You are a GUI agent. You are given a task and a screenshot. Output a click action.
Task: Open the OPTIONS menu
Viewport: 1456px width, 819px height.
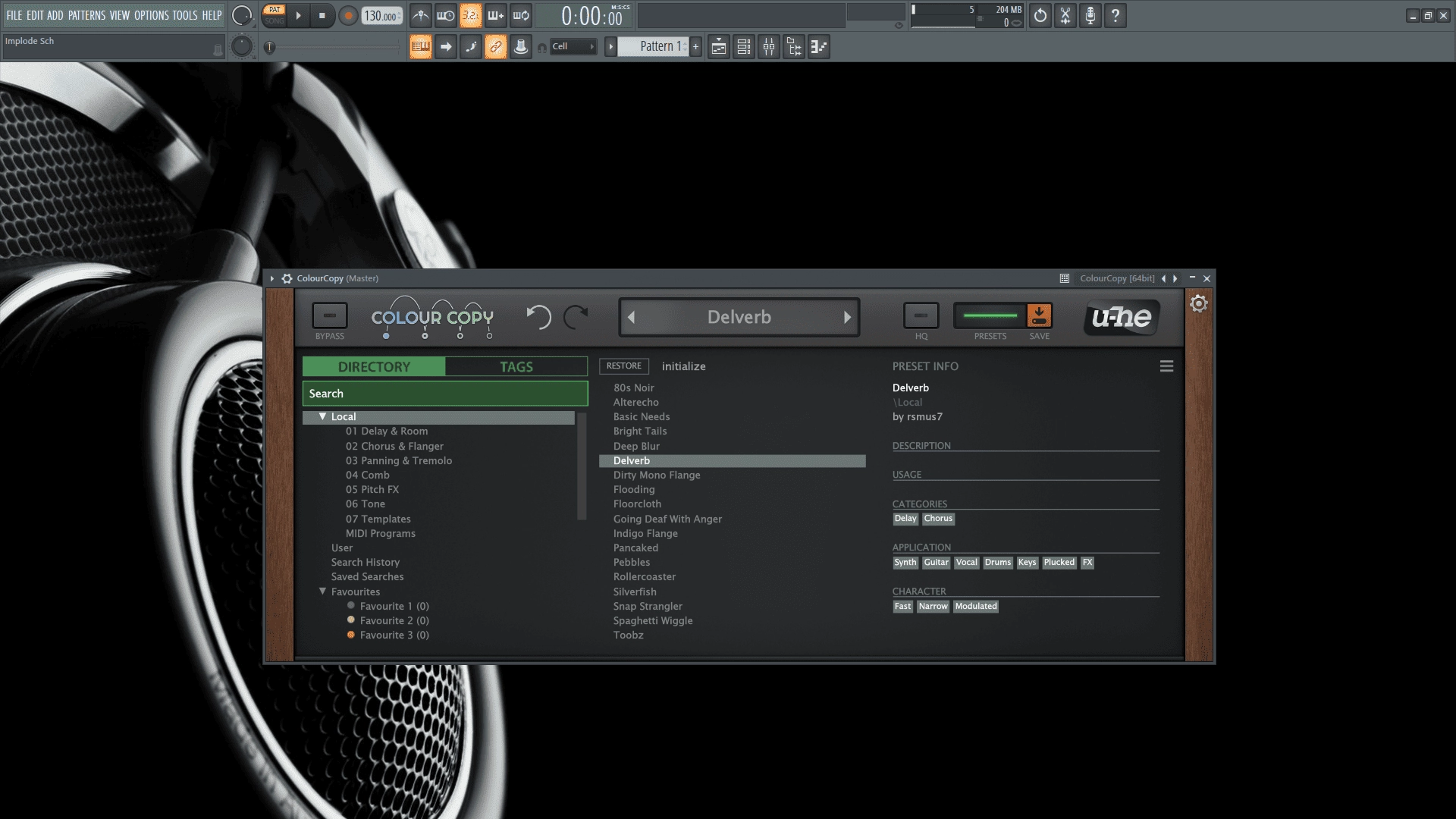point(151,15)
